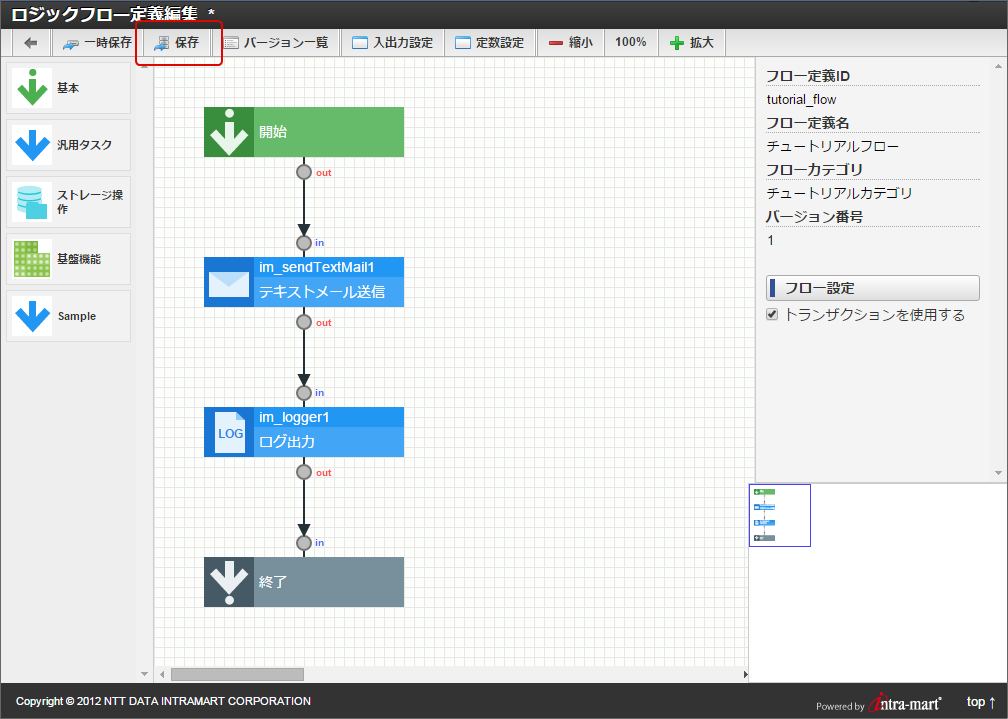Collapse the フロー設定 section header
The width and height of the screenshot is (1008, 719).
coord(872,288)
